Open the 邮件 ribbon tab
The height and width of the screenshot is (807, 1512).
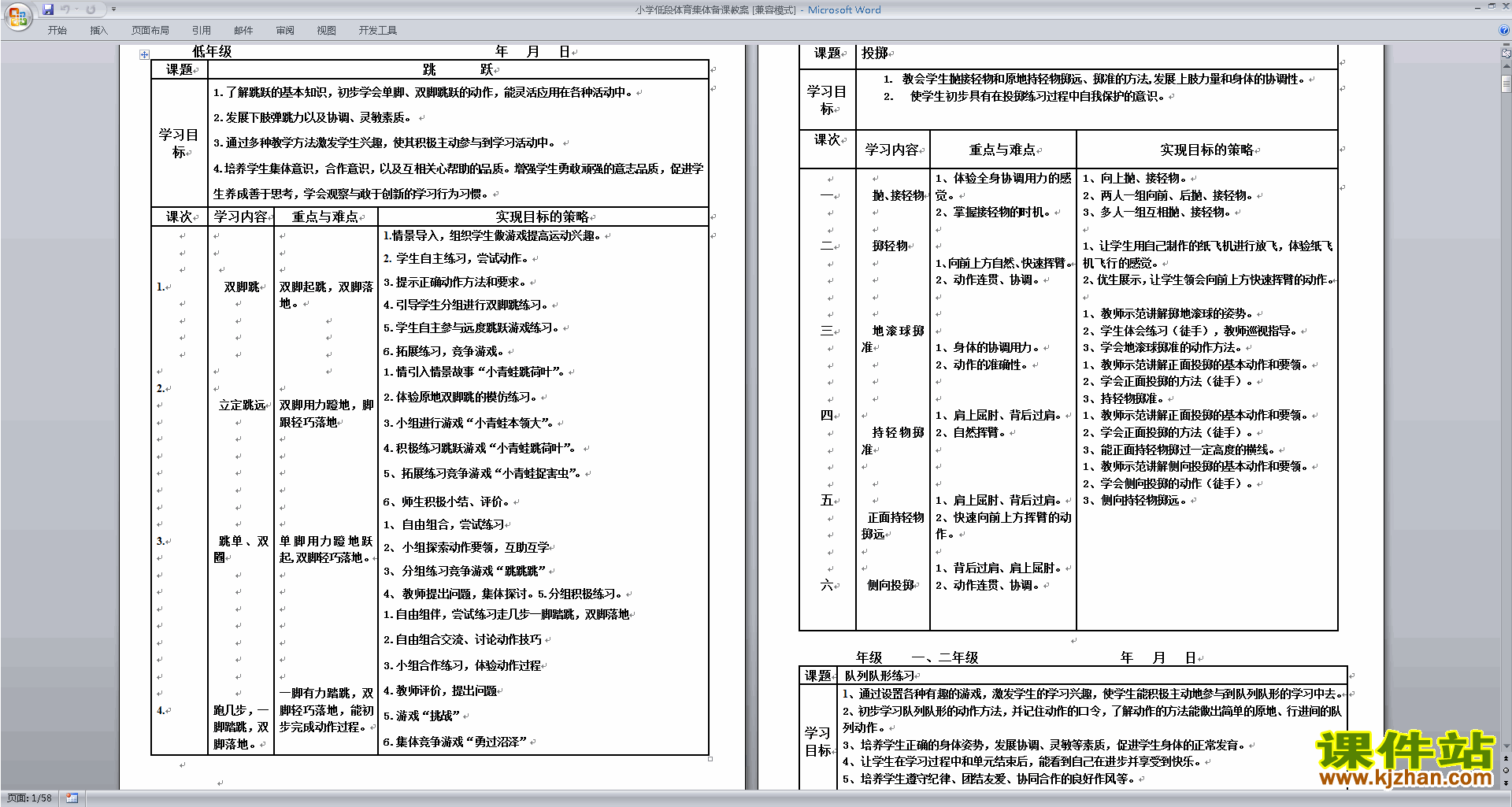click(243, 31)
